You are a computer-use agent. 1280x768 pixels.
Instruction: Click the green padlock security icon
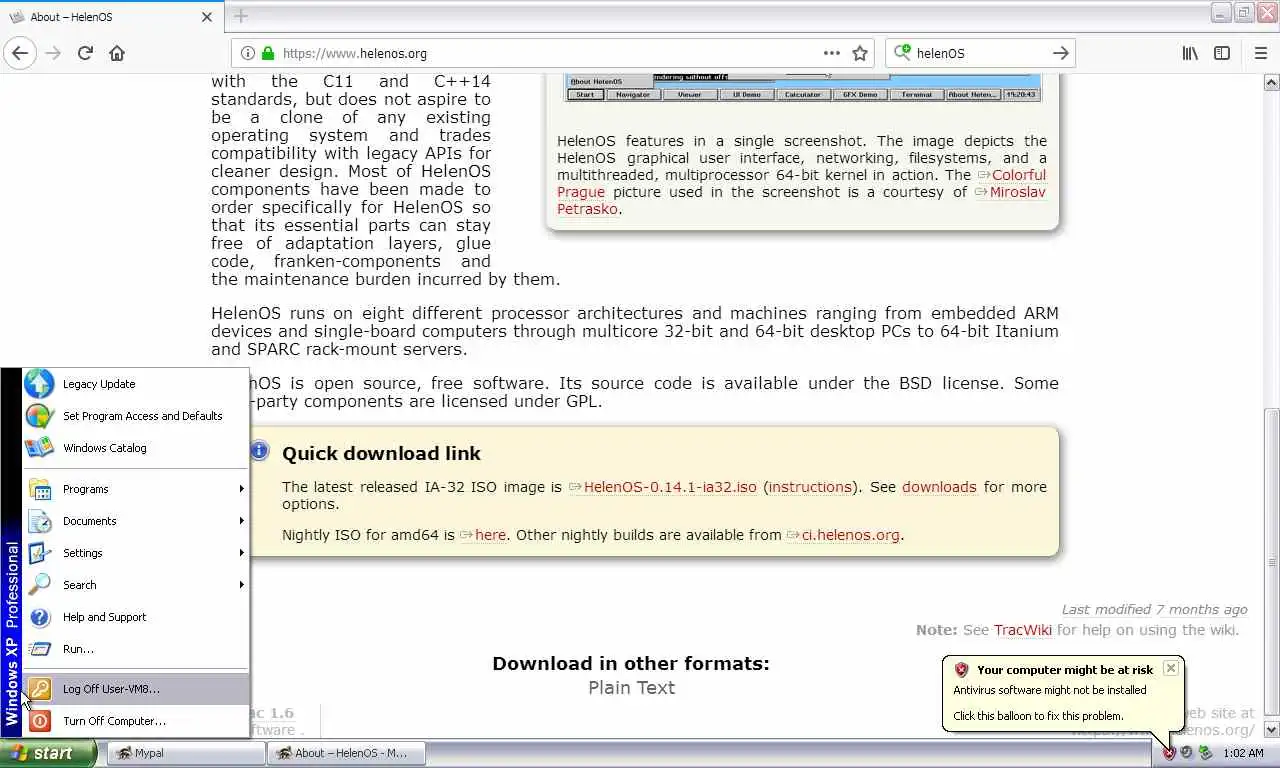click(x=267, y=53)
